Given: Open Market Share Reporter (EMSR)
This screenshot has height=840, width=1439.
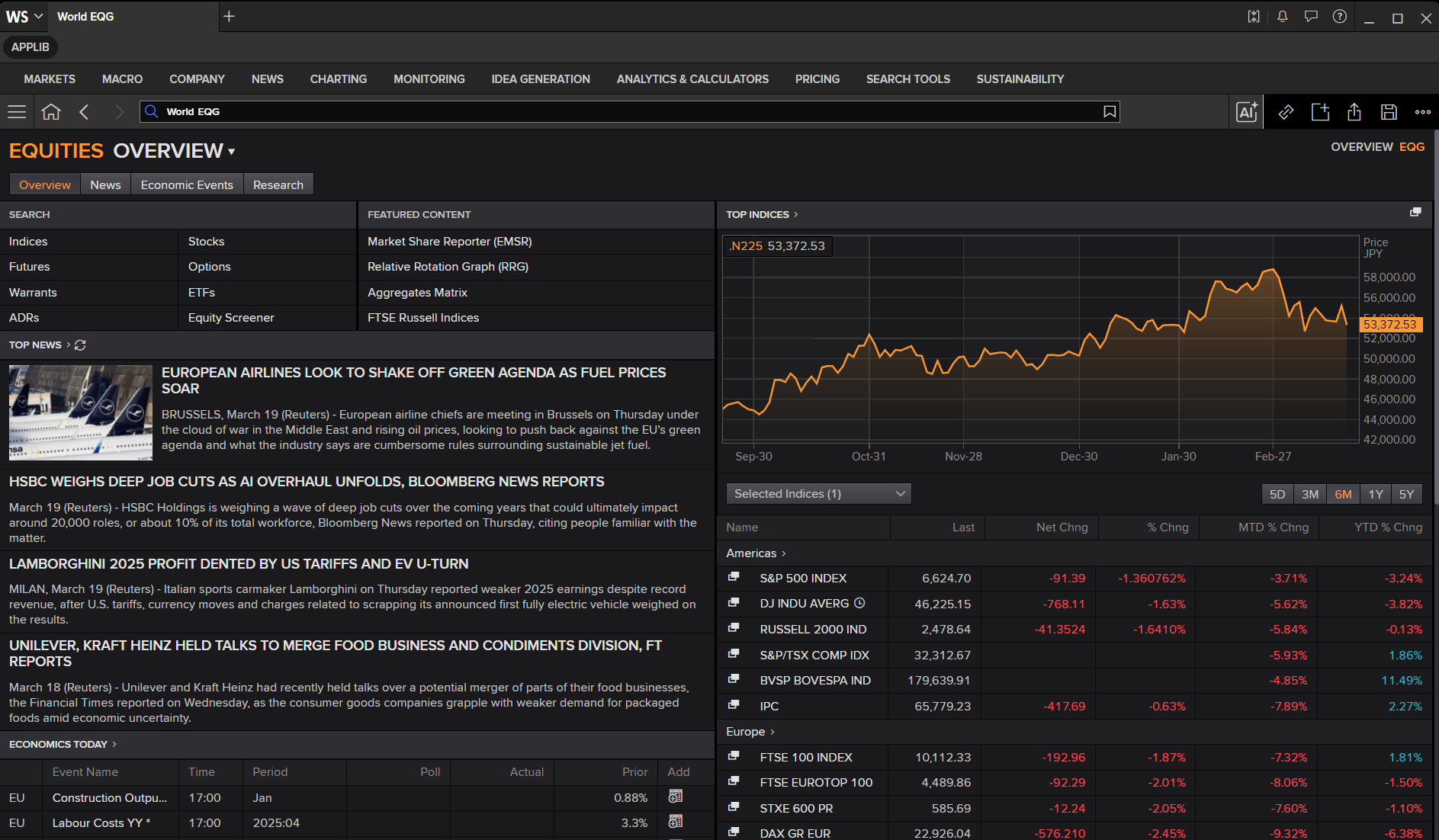Looking at the screenshot, I should pos(450,242).
